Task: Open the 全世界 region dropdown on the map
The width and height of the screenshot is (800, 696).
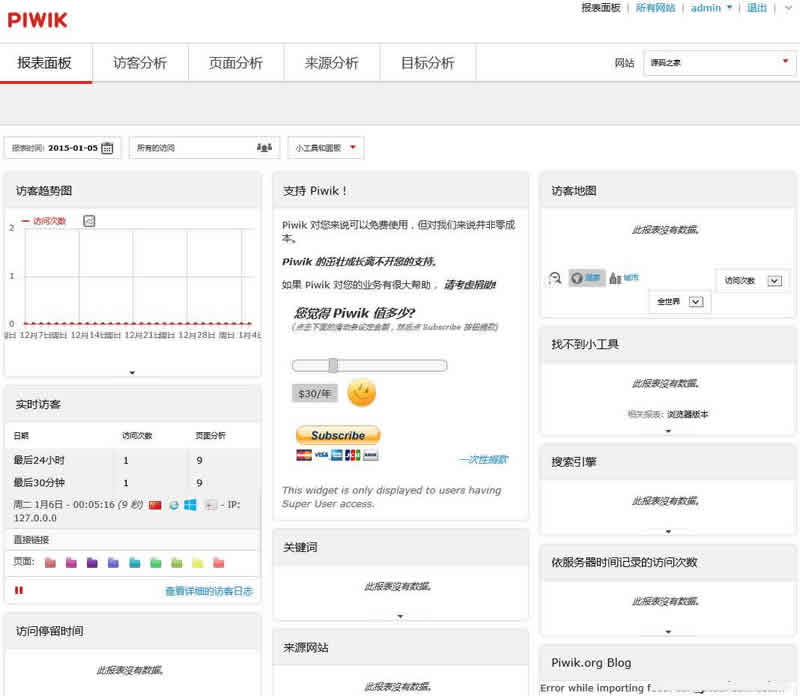Action: click(x=679, y=301)
